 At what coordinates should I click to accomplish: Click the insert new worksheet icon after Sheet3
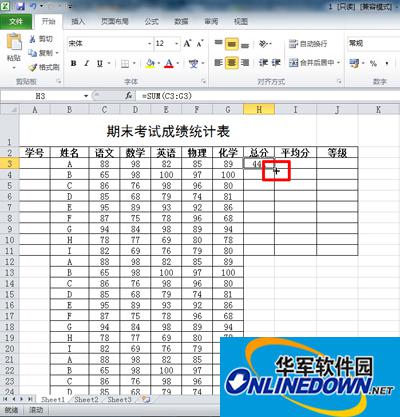point(146,399)
